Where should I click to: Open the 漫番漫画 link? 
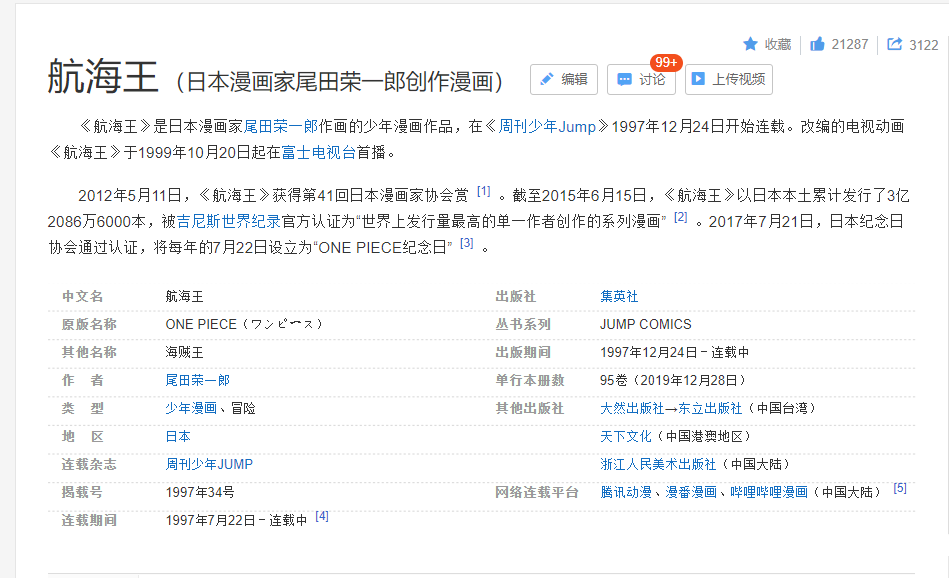pos(691,492)
